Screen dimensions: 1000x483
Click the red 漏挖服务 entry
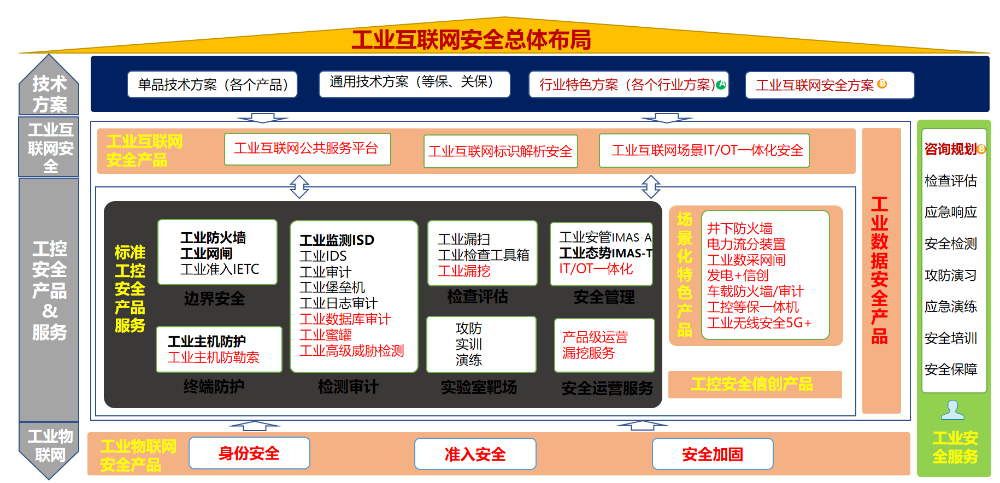(x=588, y=353)
